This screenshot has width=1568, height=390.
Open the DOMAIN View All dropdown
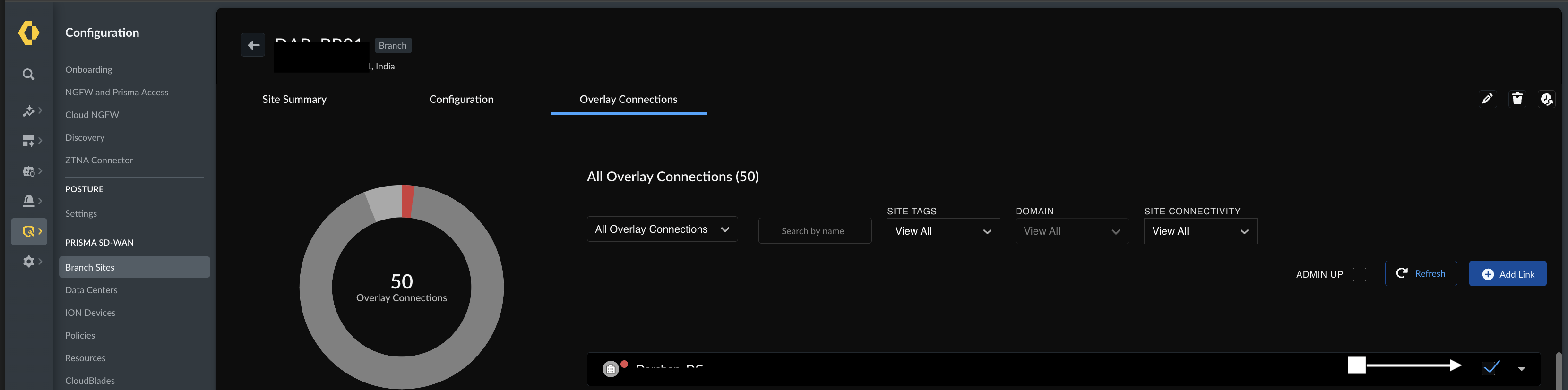tap(1072, 231)
